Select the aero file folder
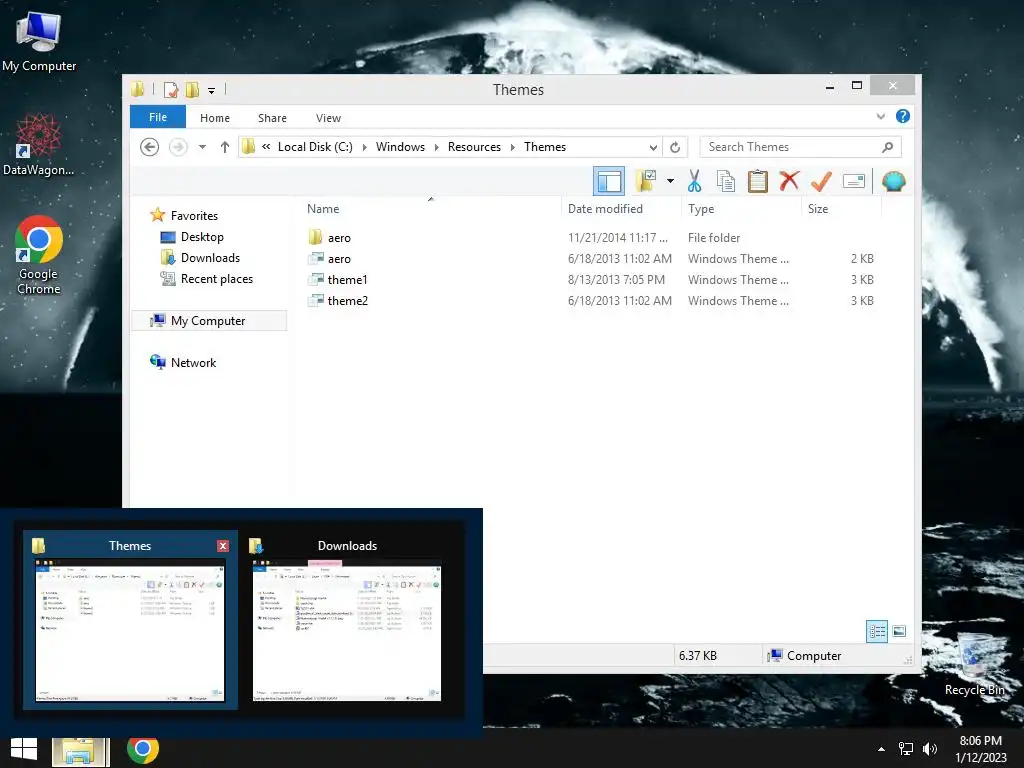This screenshot has height=768, width=1024. click(340, 238)
